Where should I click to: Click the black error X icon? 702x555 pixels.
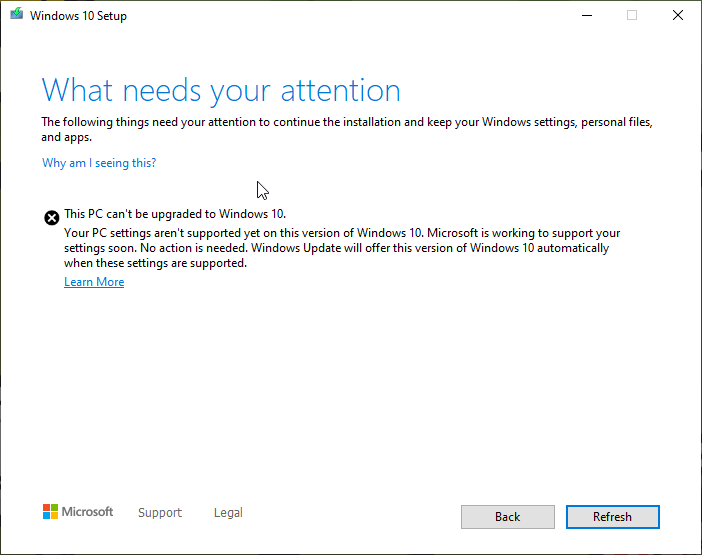coord(51,218)
